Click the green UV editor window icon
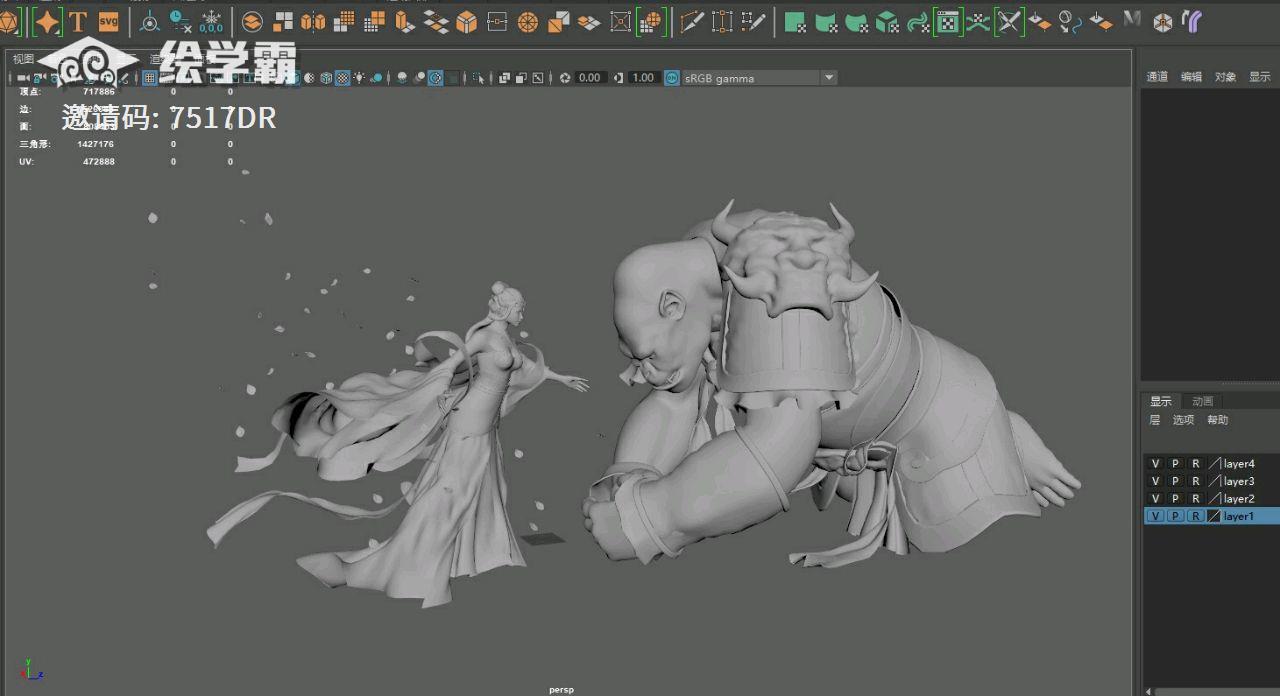The height and width of the screenshot is (696, 1280). 948,22
